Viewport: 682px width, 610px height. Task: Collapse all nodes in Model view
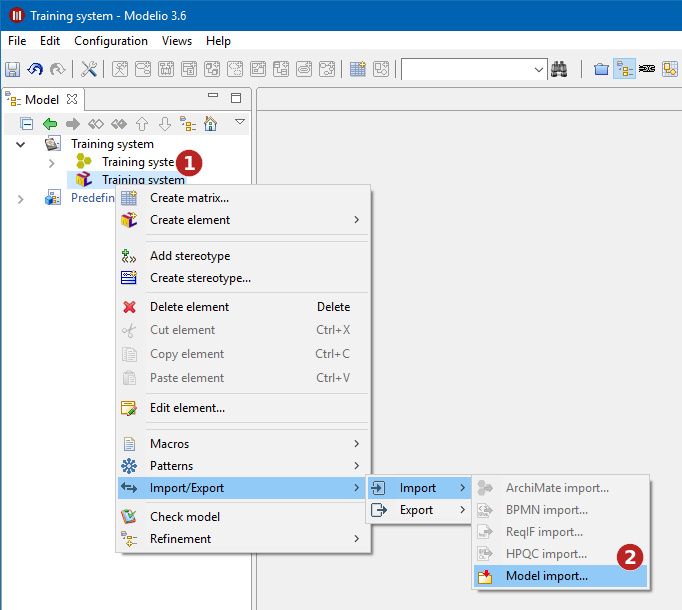pos(27,124)
